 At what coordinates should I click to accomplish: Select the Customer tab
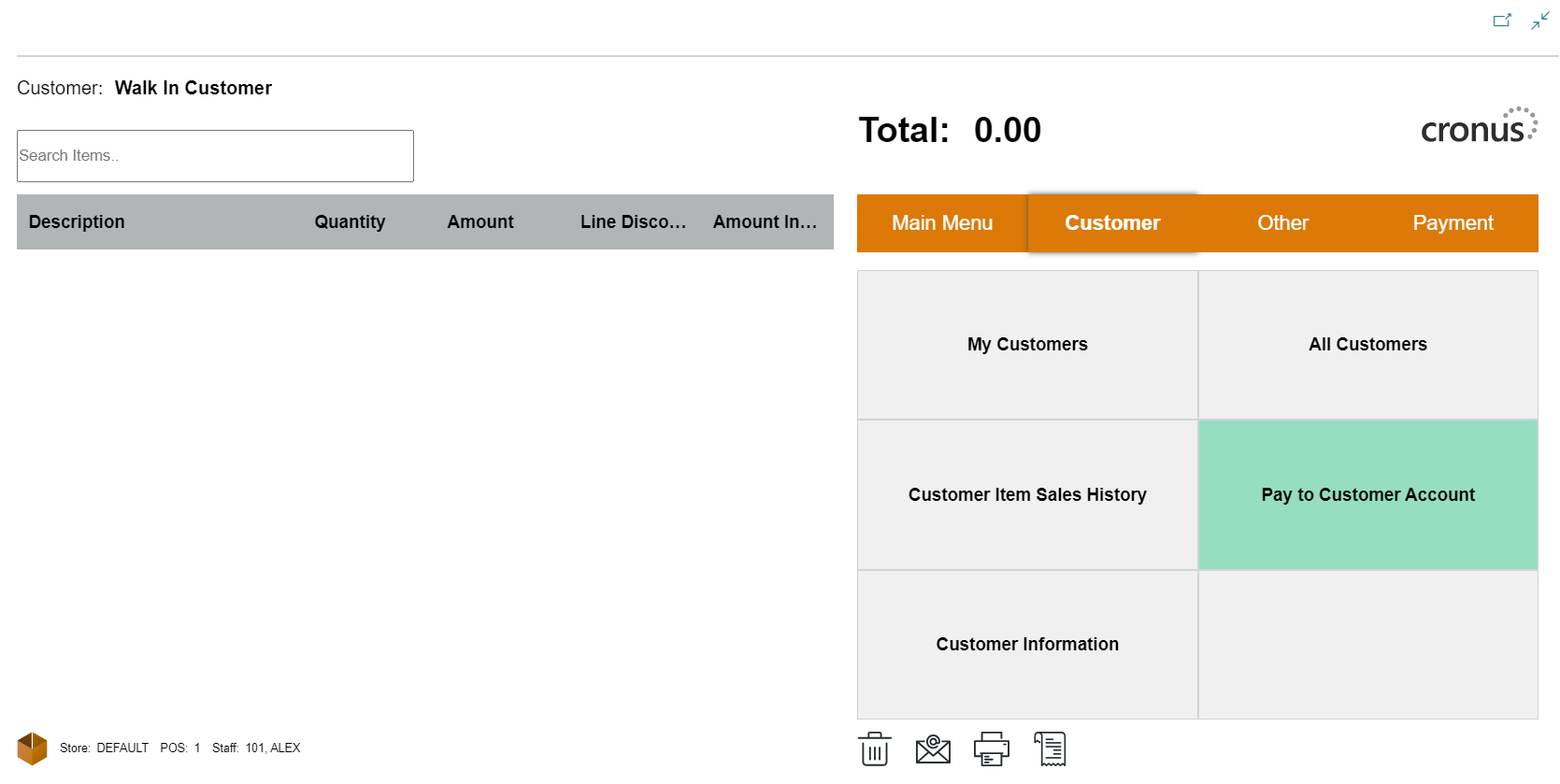pyautogui.click(x=1112, y=223)
